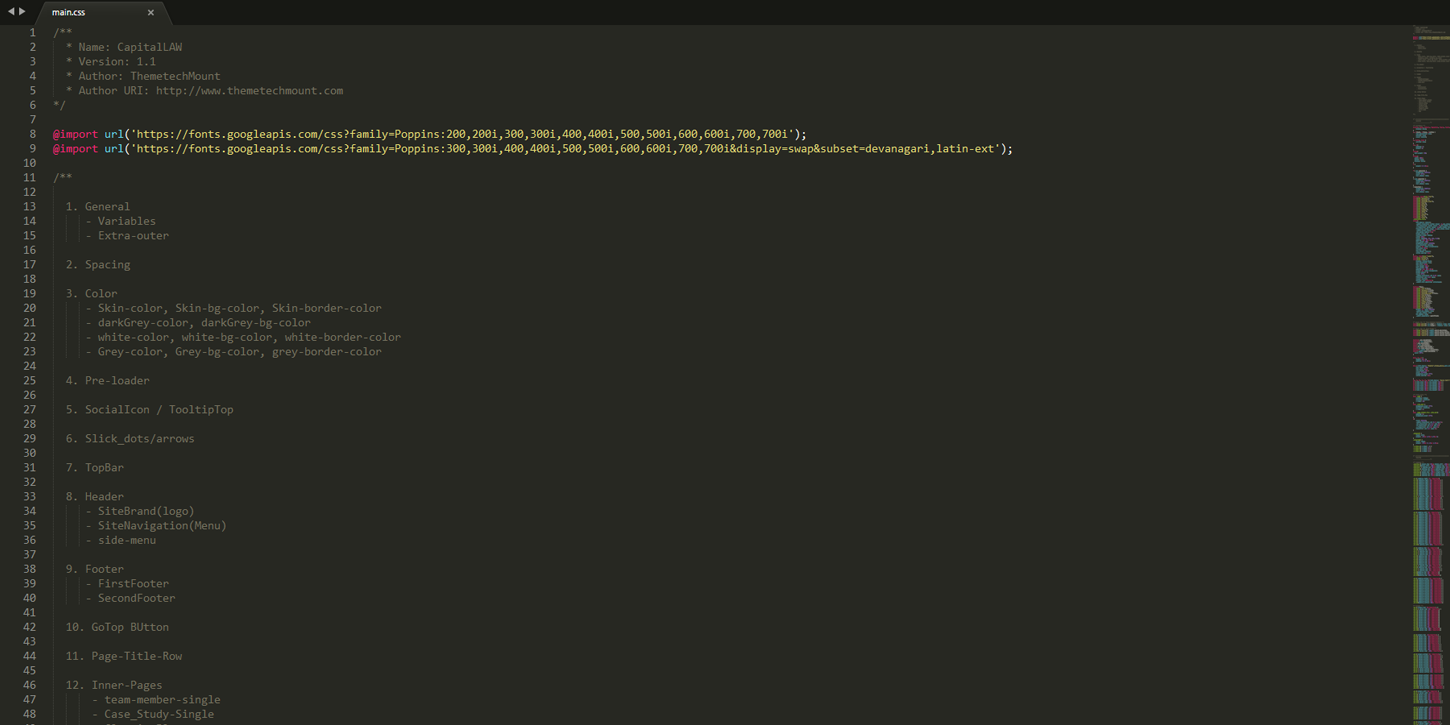Click the minimap code overview
Viewport: 1450px width, 725px height.
pos(1430,375)
